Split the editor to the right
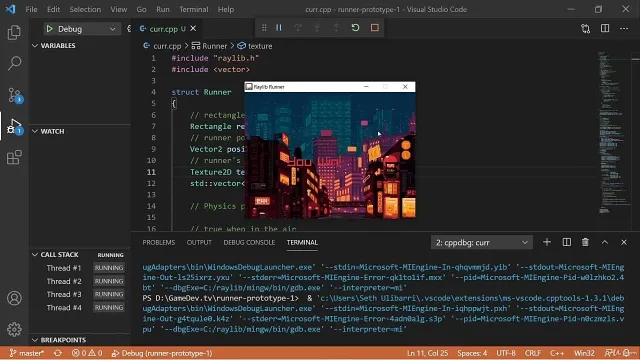 pyautogui.click(x=605, y=29)
